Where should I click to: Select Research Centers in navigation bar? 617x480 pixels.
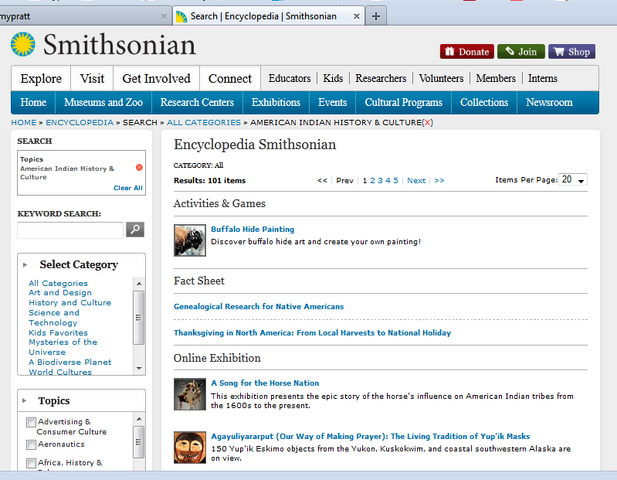pos(197,102)
